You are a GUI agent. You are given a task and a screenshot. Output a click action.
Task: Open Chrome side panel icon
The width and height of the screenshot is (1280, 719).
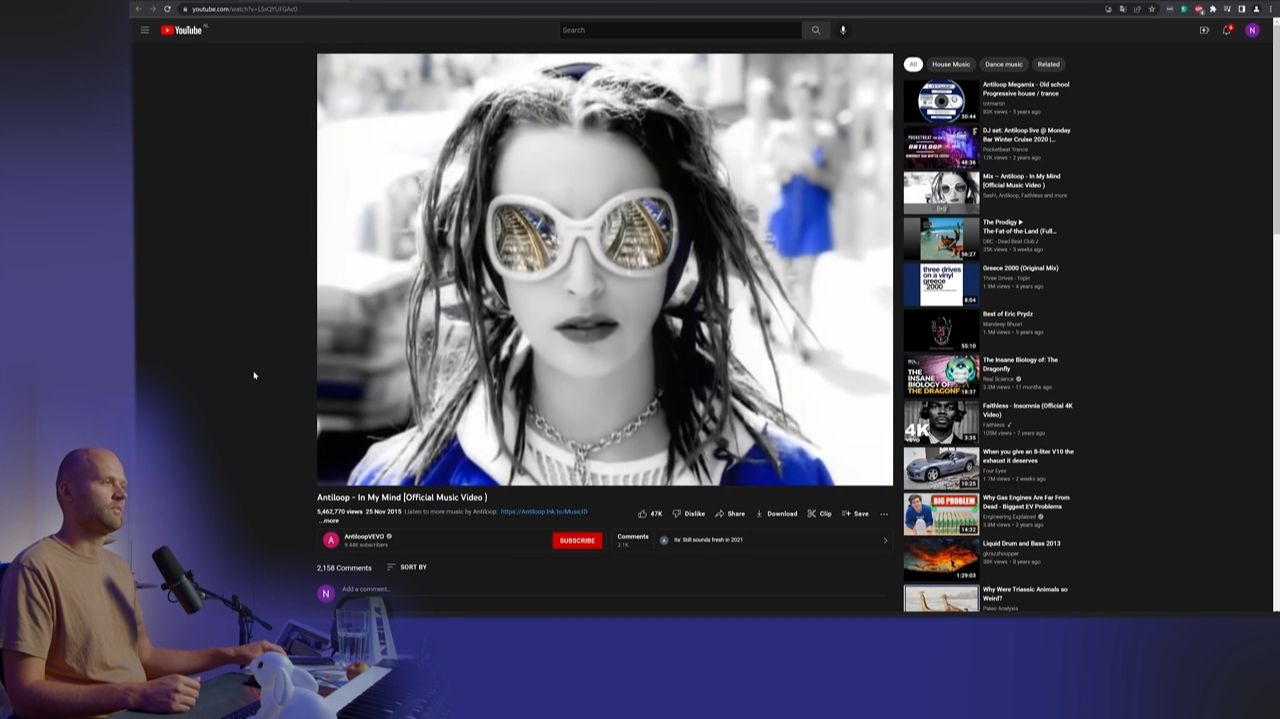pyautogui.click(x=1242, y=9)
